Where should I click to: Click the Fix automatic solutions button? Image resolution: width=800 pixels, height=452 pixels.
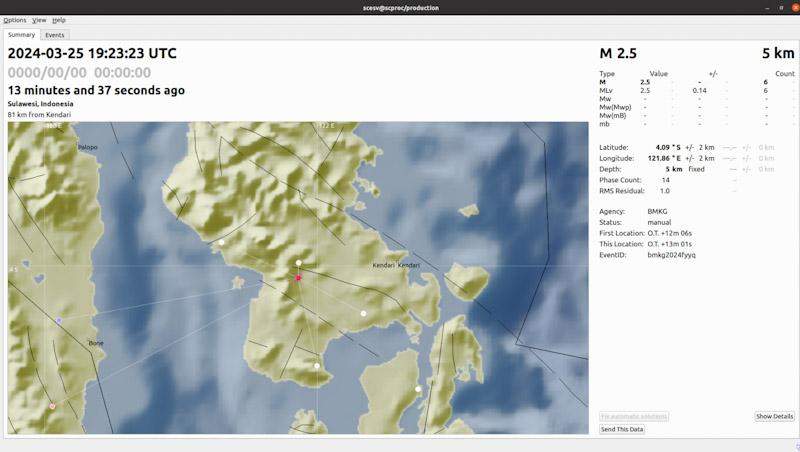coord(634,416)
